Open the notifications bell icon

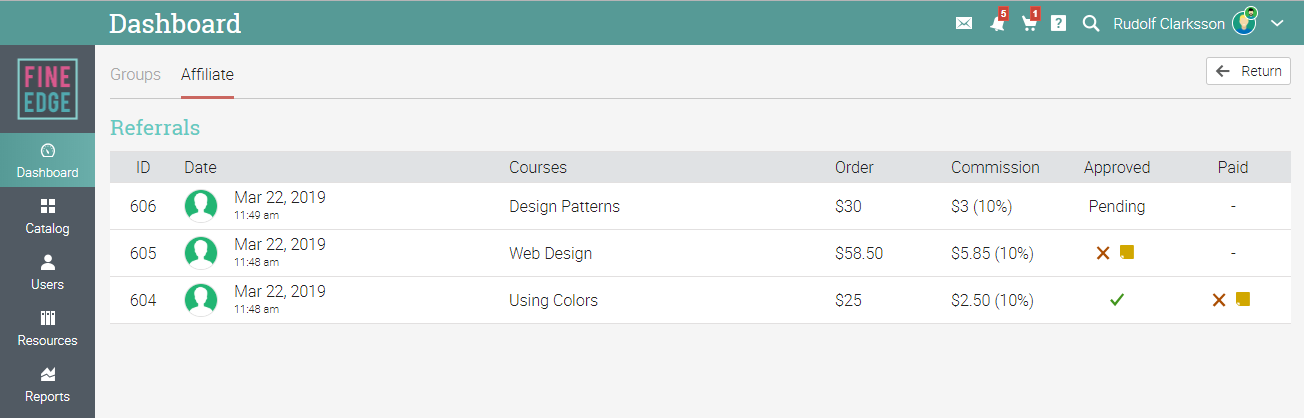pyautogui.click(x=997, y=23)
